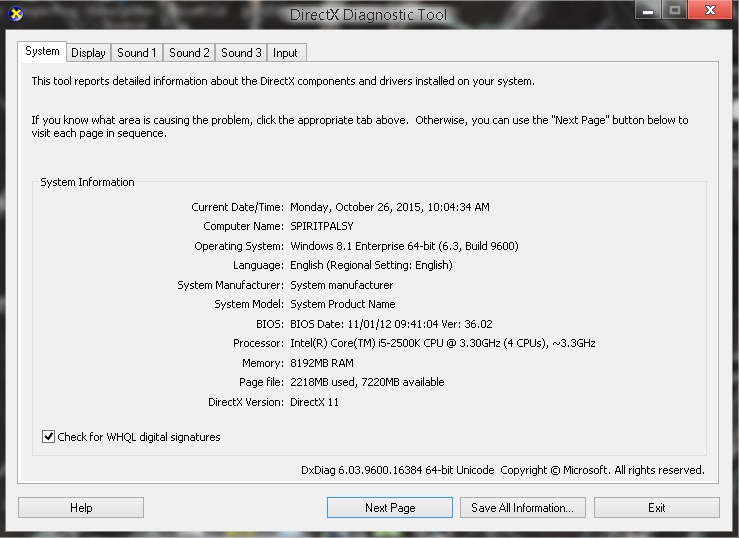Open the Input tab
Viewport: 739px width, 538px height.
tap(285, 53)
